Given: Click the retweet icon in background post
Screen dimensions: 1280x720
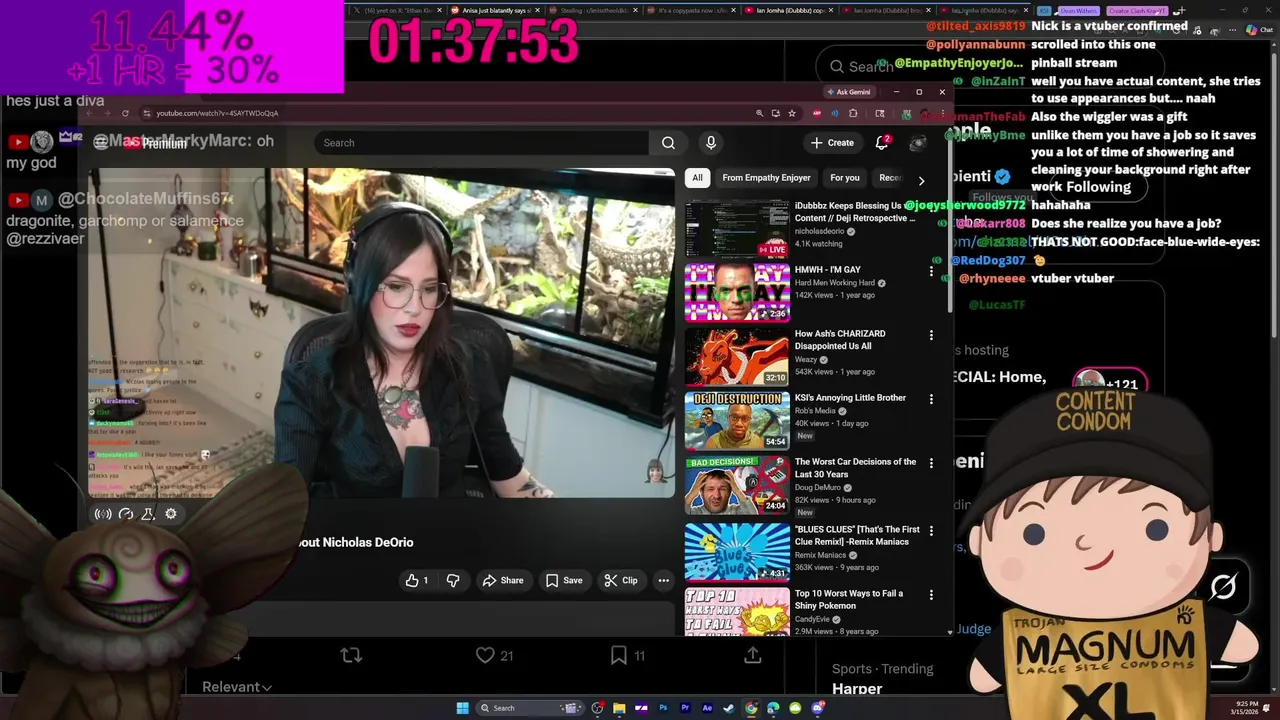Looking at the screenshot, I should 351,655.
